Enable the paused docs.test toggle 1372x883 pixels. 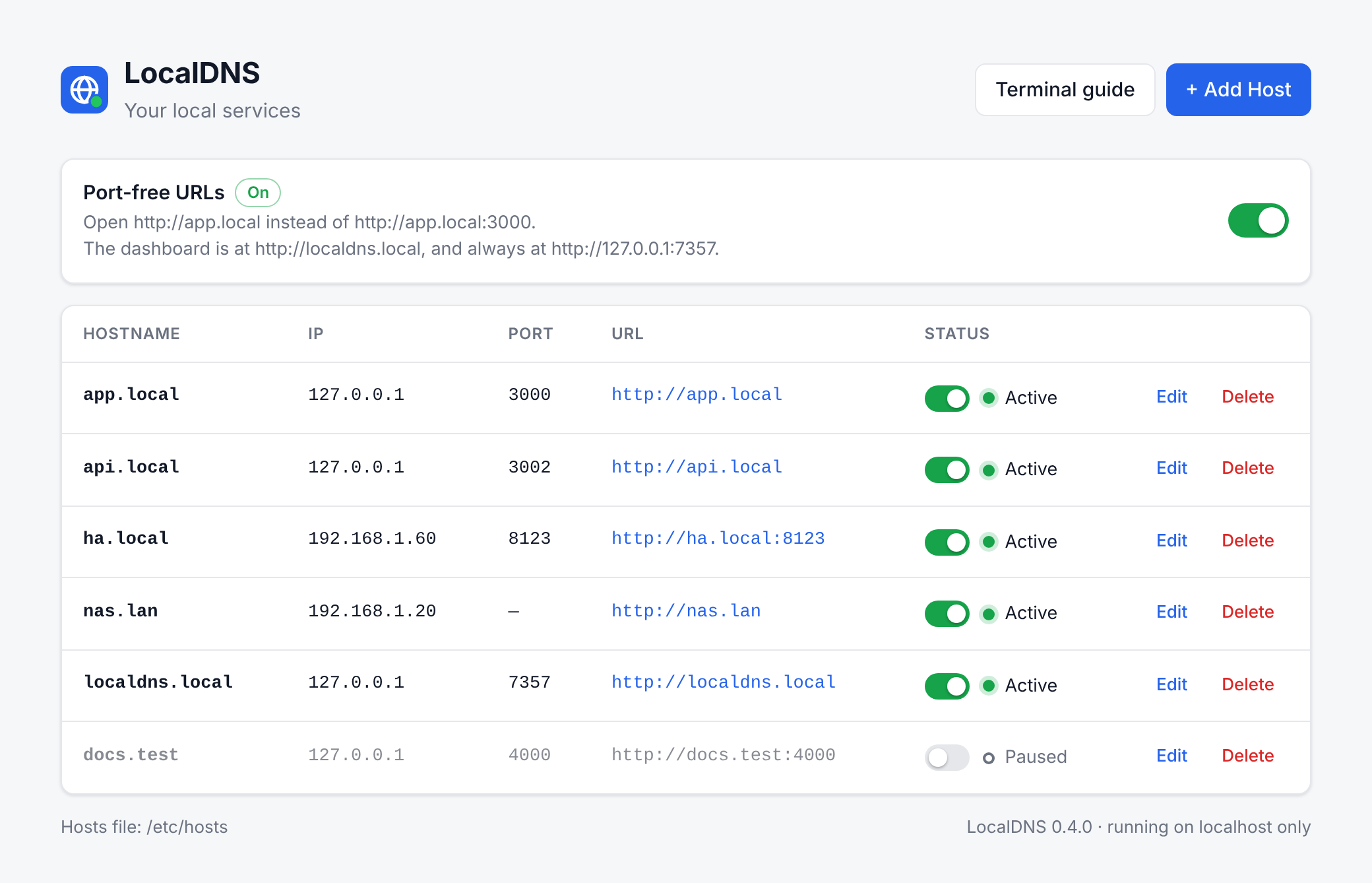tap(947, 758)
